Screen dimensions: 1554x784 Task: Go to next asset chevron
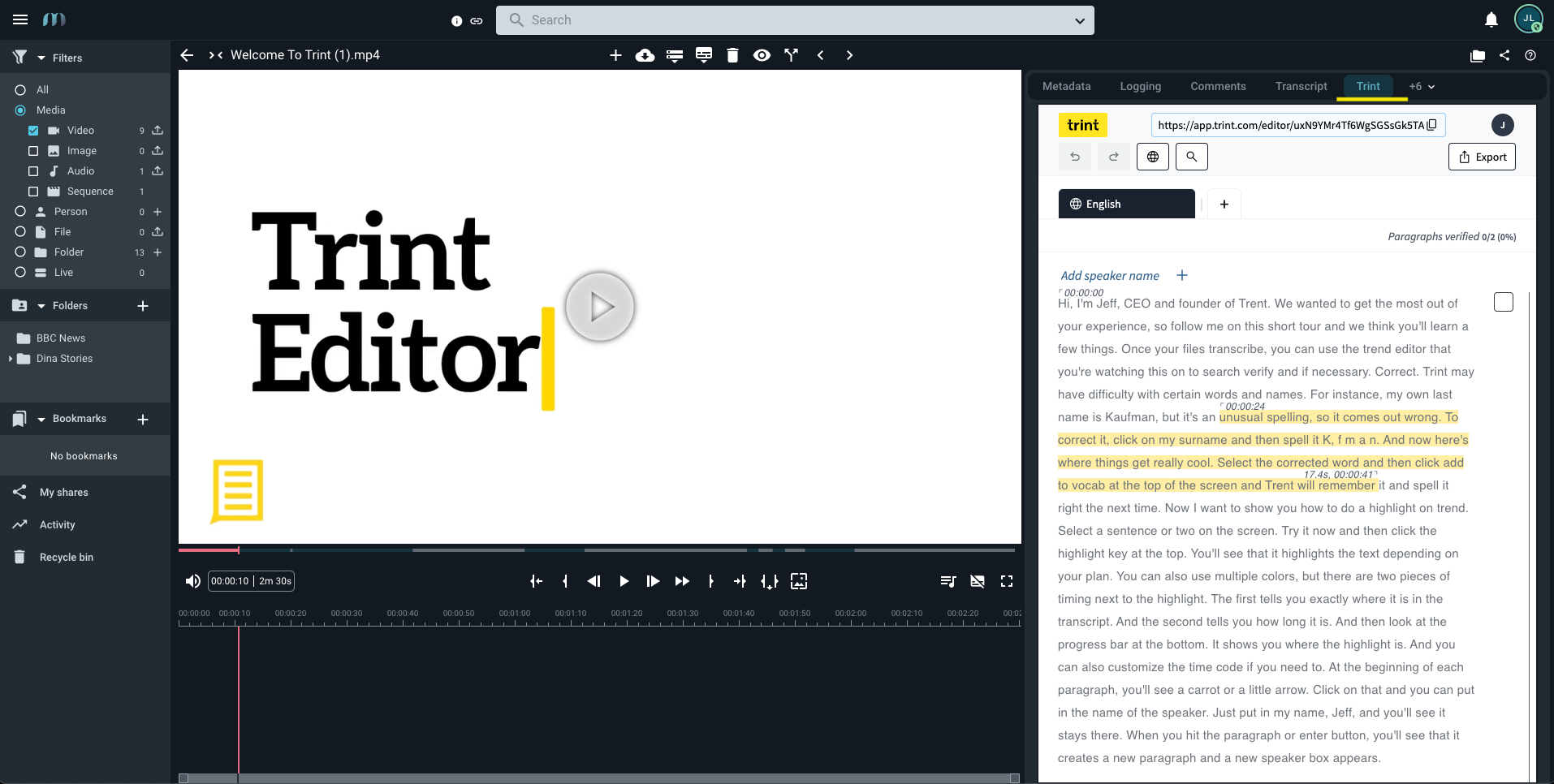click(x=850, y=55)
